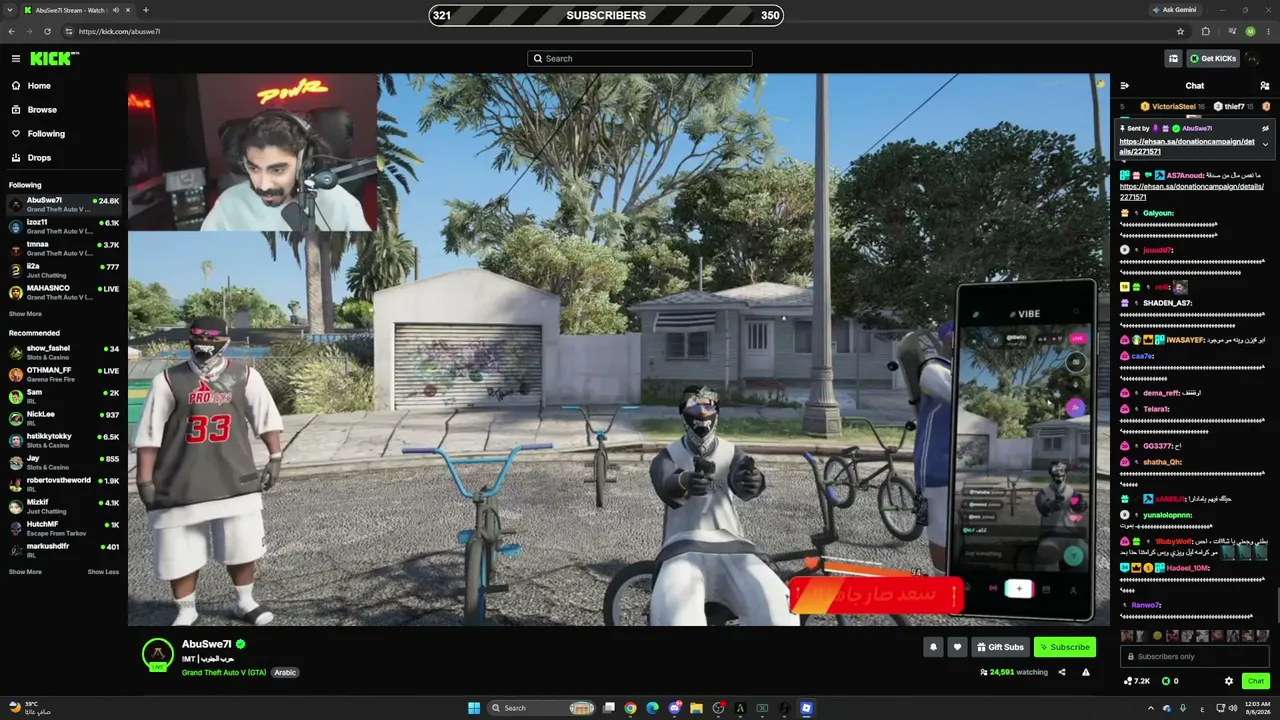Open Chrome profile M avatar

tap(1251, 31)
